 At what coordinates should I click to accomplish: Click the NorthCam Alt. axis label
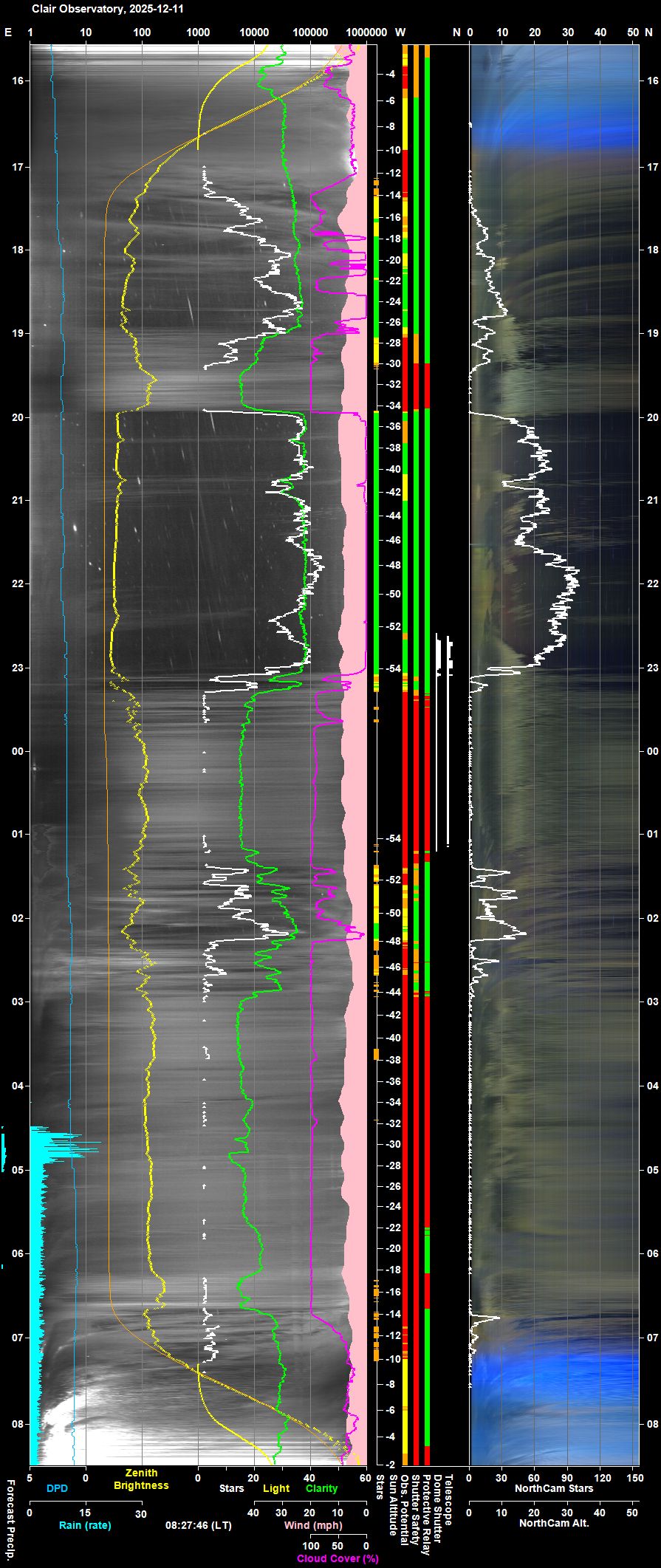(554, 1523)
